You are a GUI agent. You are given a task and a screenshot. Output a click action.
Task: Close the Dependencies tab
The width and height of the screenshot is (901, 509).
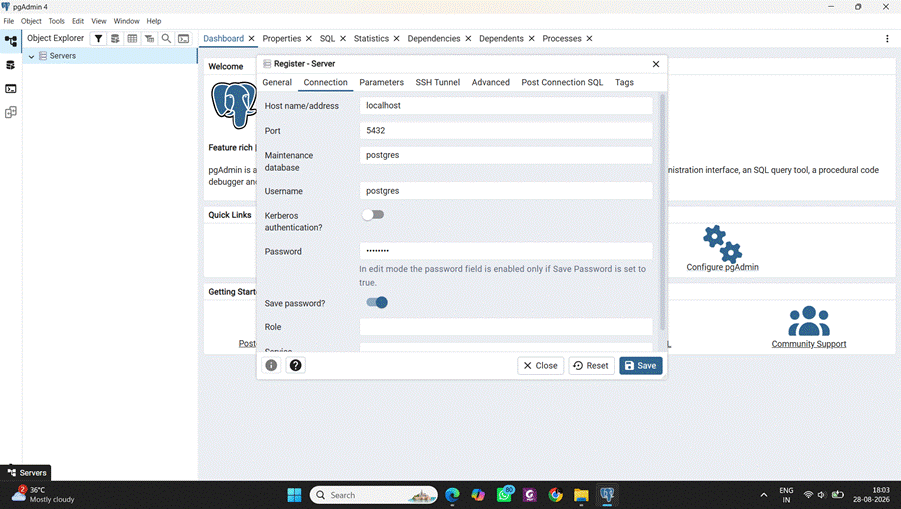(468, 38)
